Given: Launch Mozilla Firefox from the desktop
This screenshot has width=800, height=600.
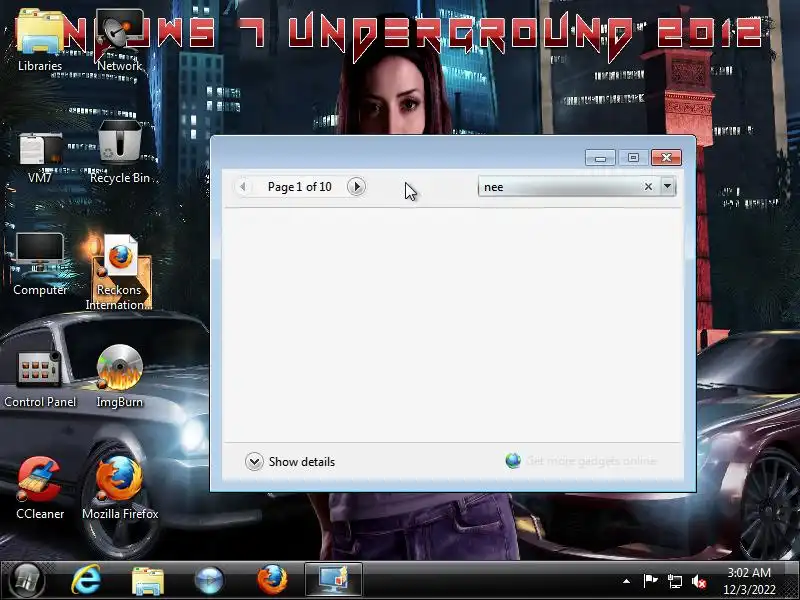Looking at the screenshot, I should click(x=120, y=489).
